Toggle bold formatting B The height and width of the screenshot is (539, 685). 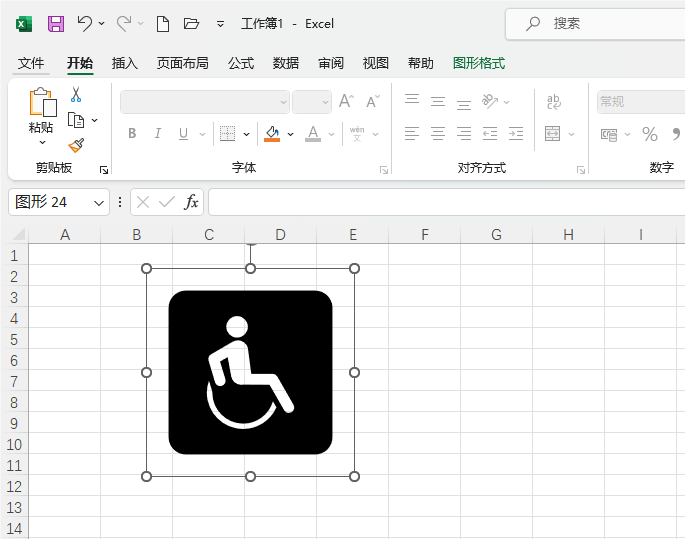[132, 133]
